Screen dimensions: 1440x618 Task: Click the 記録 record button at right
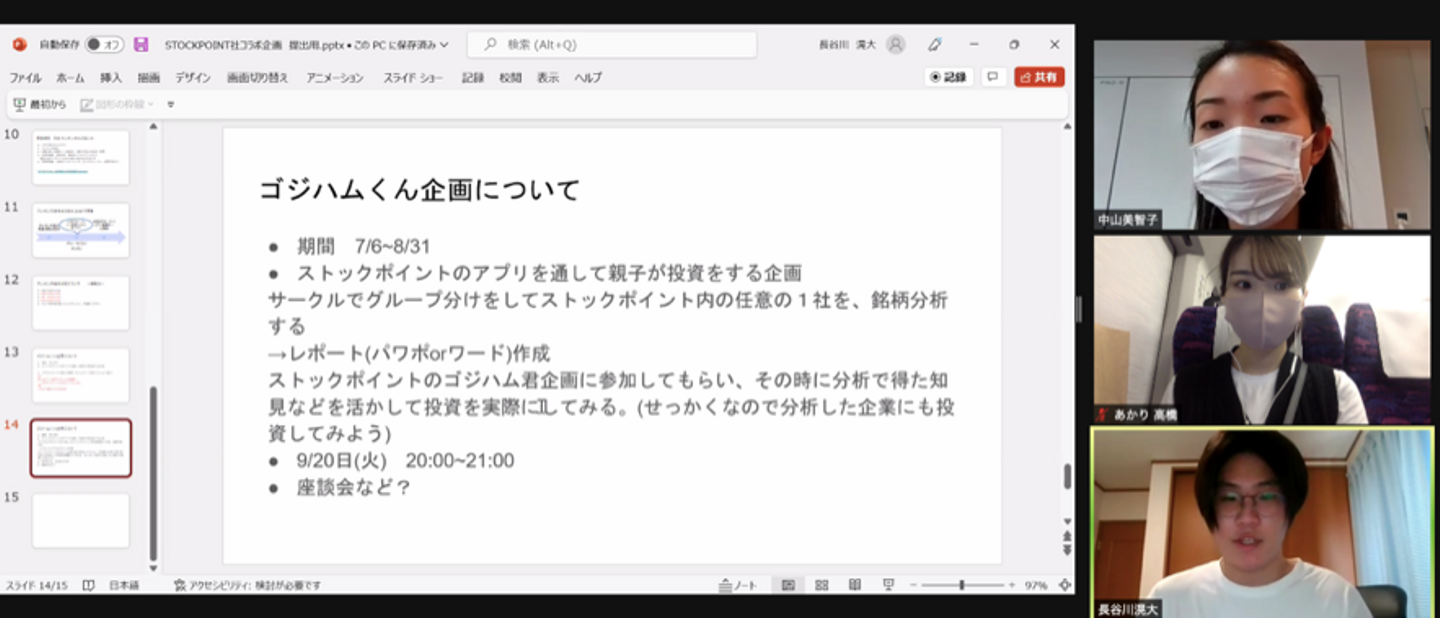[x=949, y=77]
